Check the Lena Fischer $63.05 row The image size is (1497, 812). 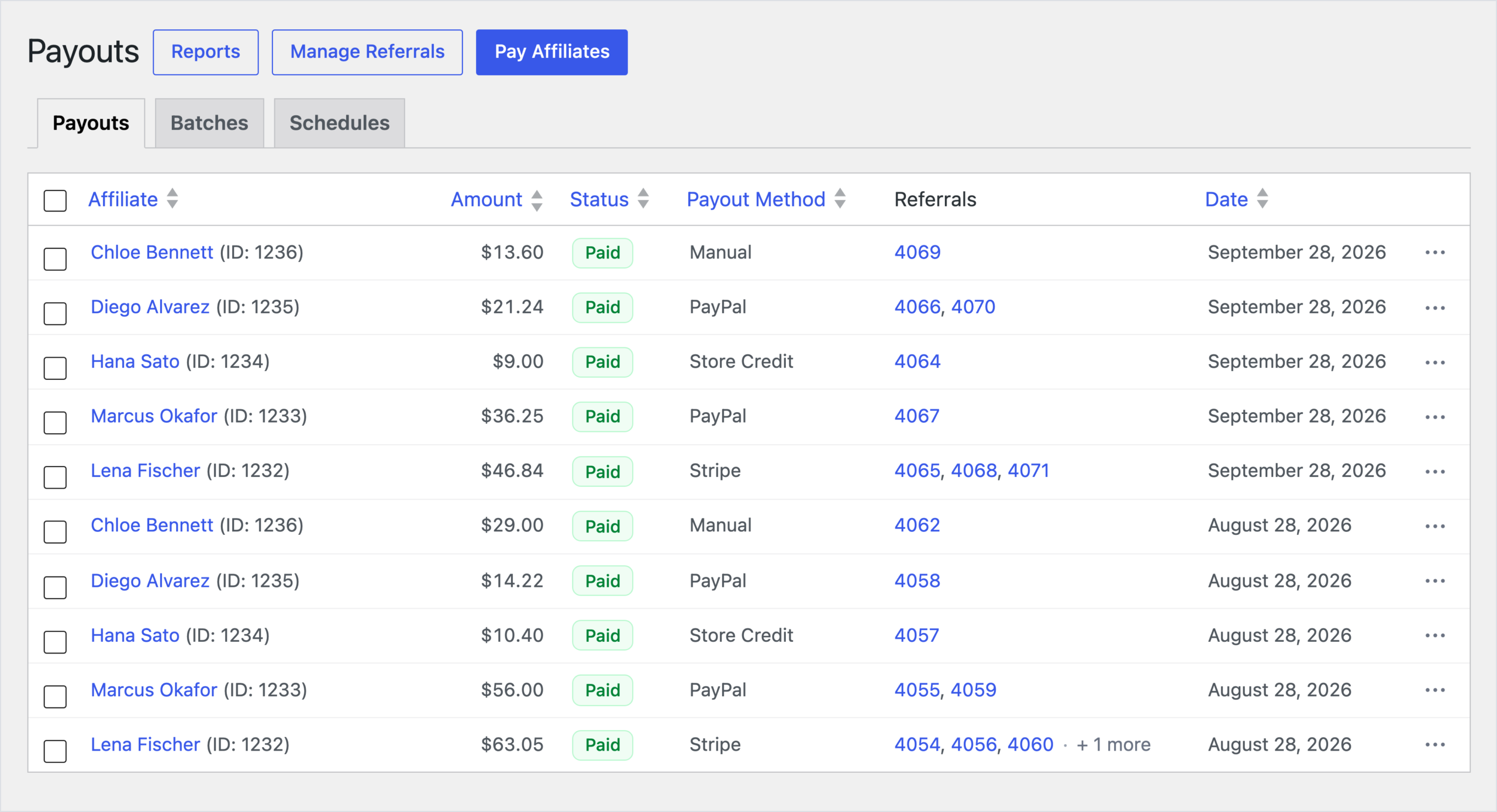coord(55,751)
